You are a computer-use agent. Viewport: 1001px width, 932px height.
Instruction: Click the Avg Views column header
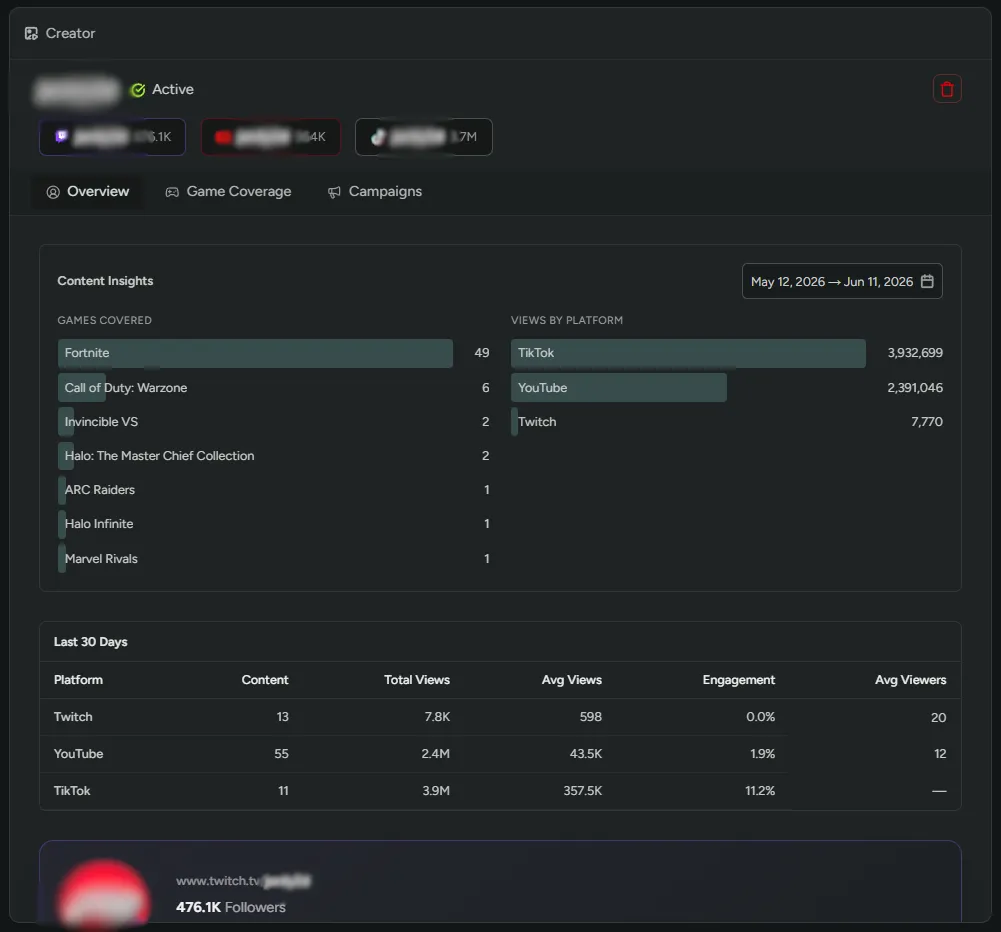pos(571,680)
